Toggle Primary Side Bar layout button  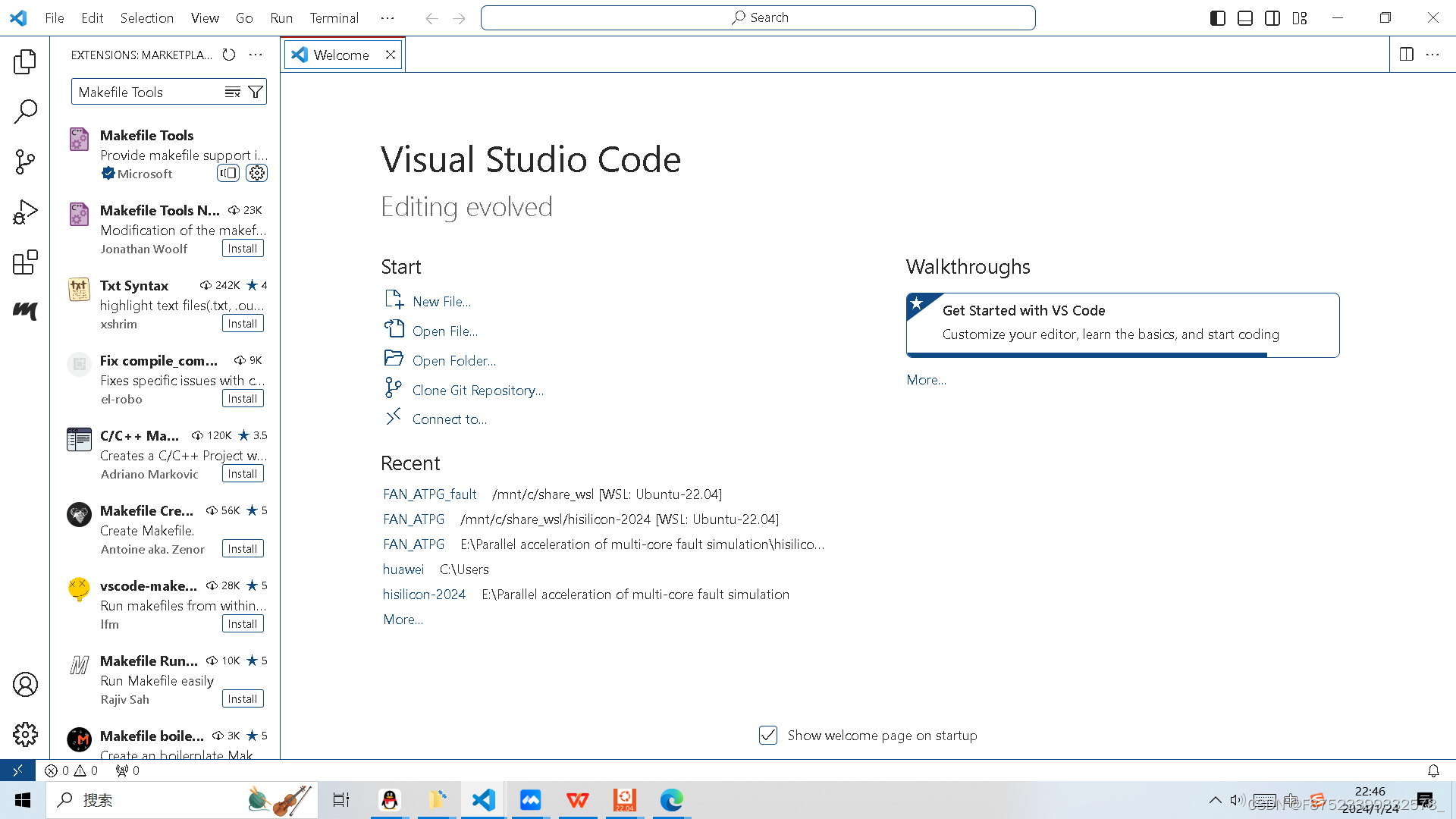[1218, 18]
